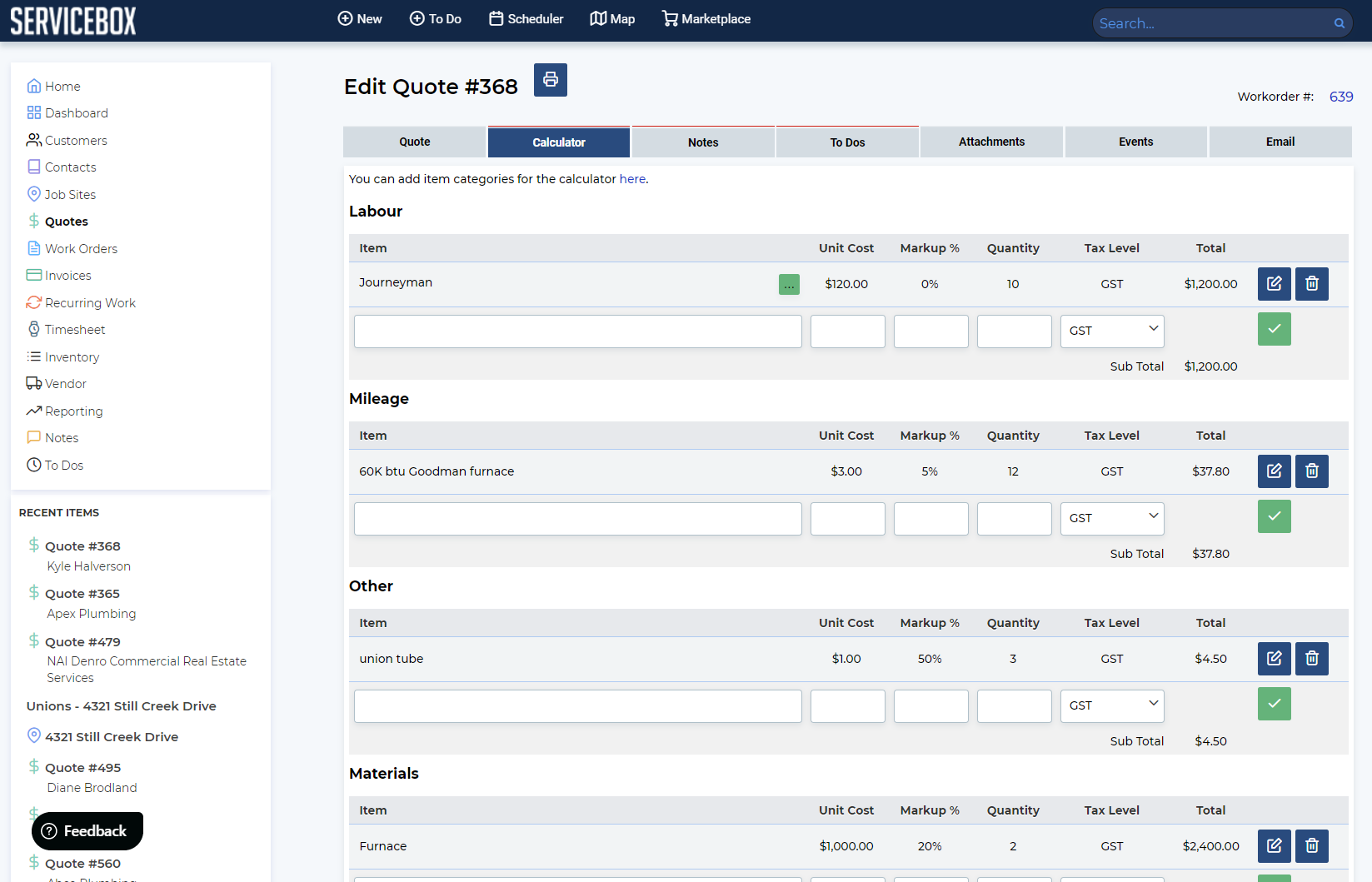This screenshot has width=1372, height=882.
Task: Click the print icon beside Edit Quote #368
Action: point(550,80)
